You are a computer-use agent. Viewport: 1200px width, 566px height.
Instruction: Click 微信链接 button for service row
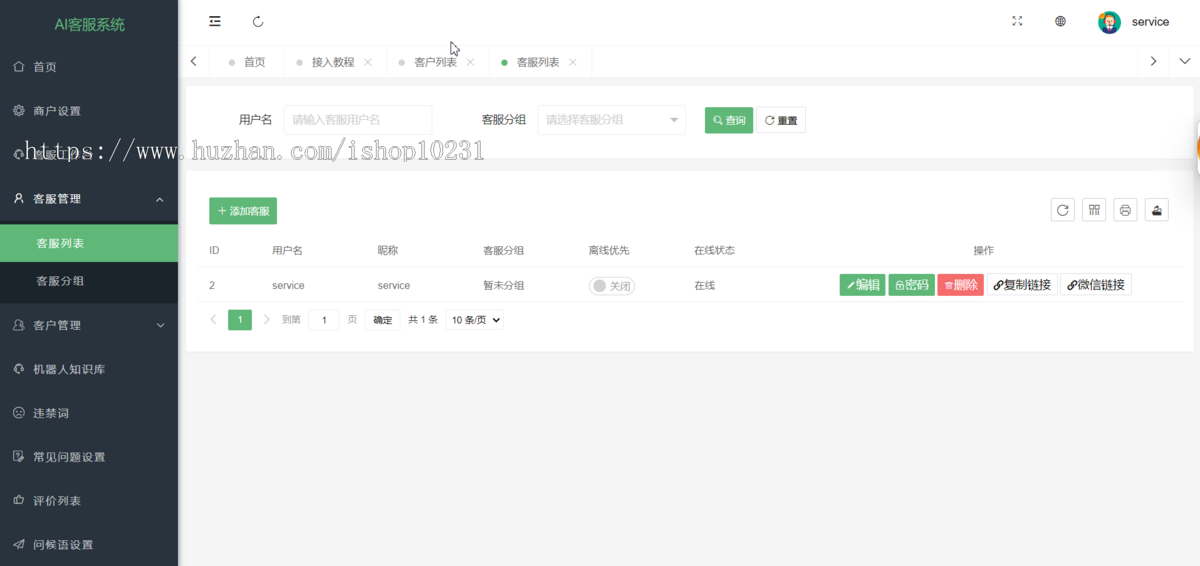(x=1096, y=285)
